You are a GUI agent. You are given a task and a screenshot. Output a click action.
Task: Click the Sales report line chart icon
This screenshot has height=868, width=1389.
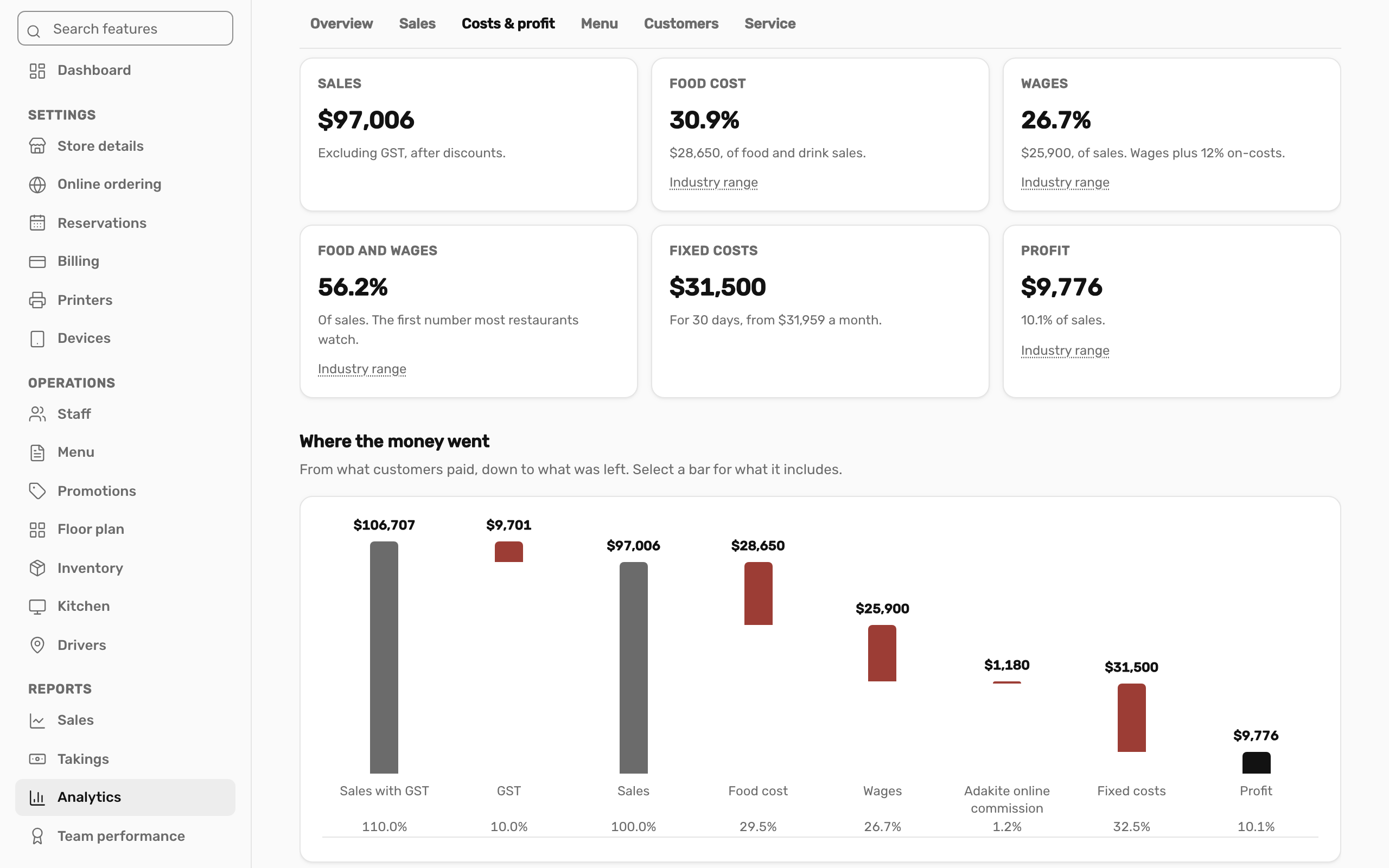pyautogui.click(x=37, y=720)
